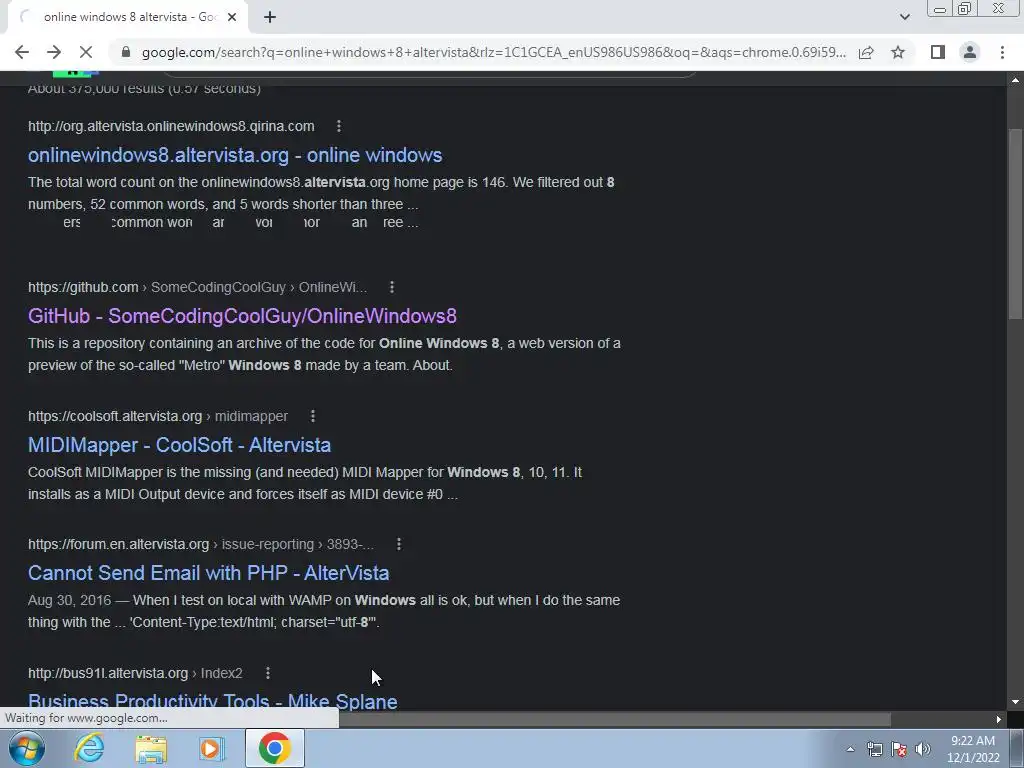
Task: Open 'GitHub - SomeCodingCoolGuy/OnlineWindows8' result
Action: (x=242, y=316)
